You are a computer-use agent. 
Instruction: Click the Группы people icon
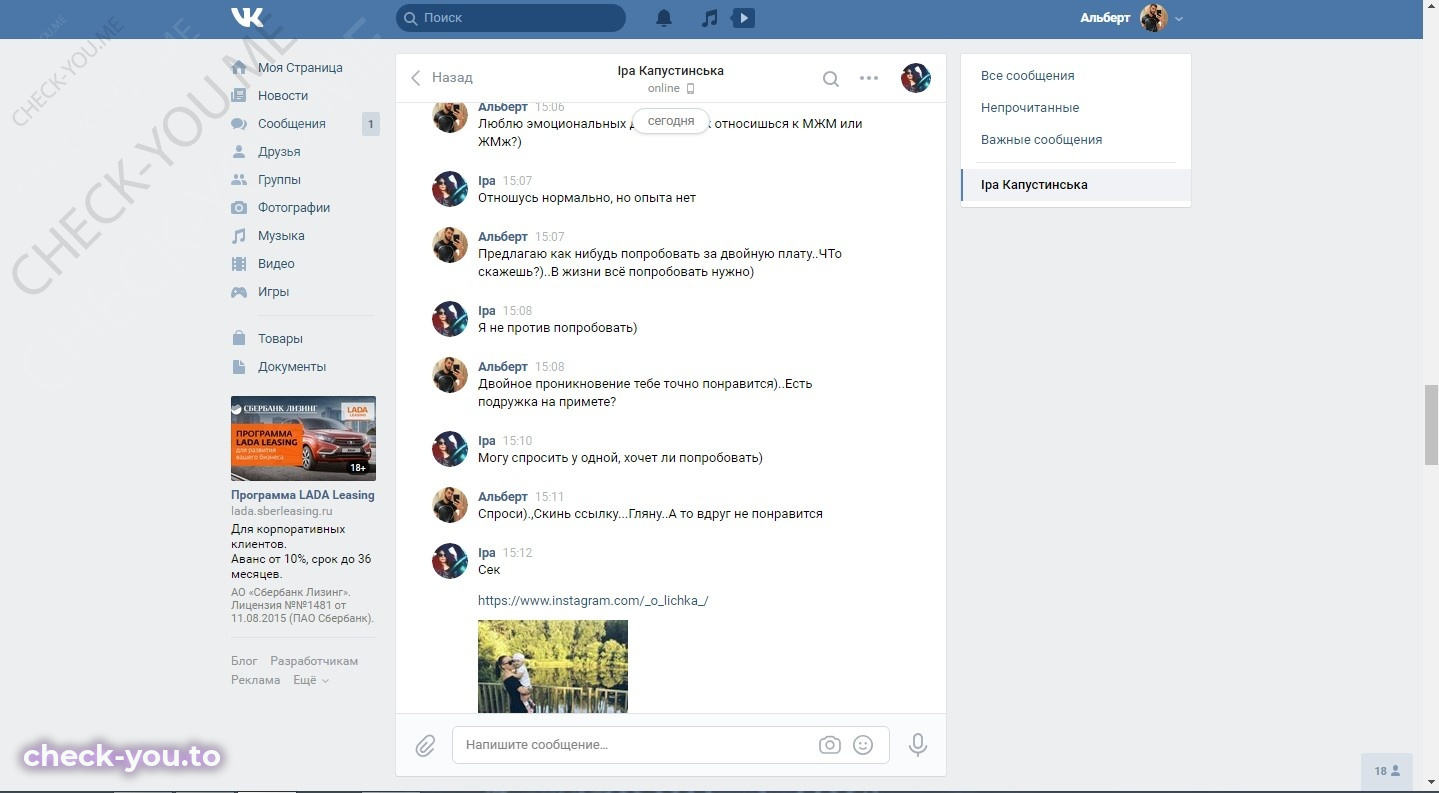239,180
